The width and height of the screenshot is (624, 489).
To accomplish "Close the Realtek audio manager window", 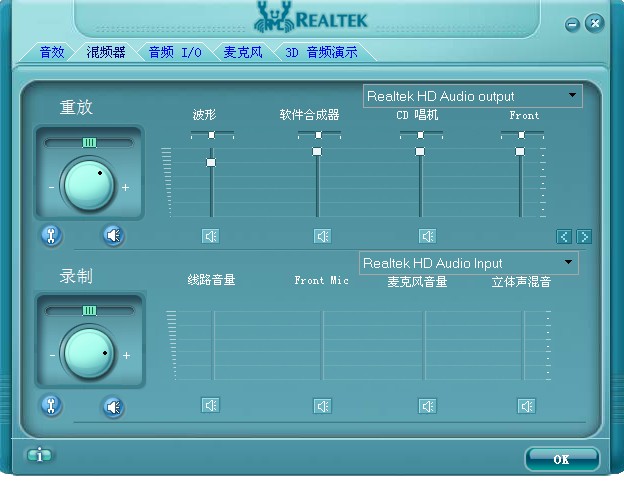I will pyautogui.click(x=595, y=23).
